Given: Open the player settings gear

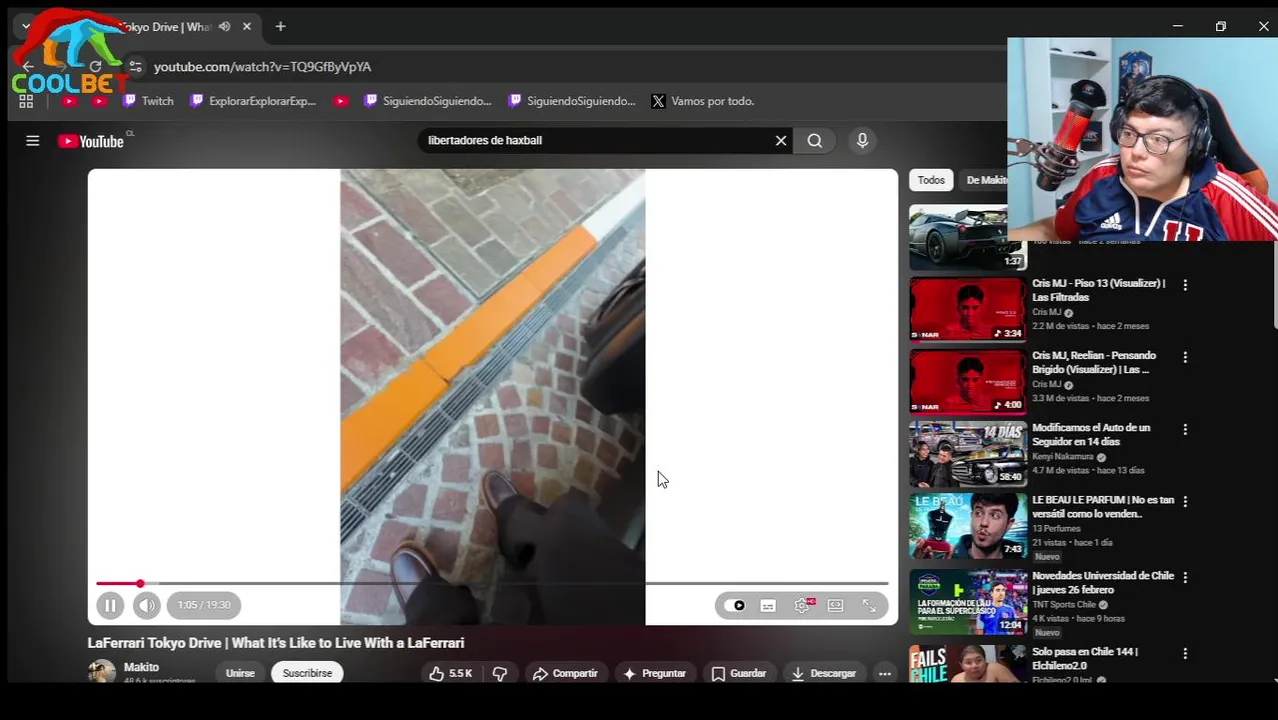Looking at the screenshot, I should [x=802, y=605].
